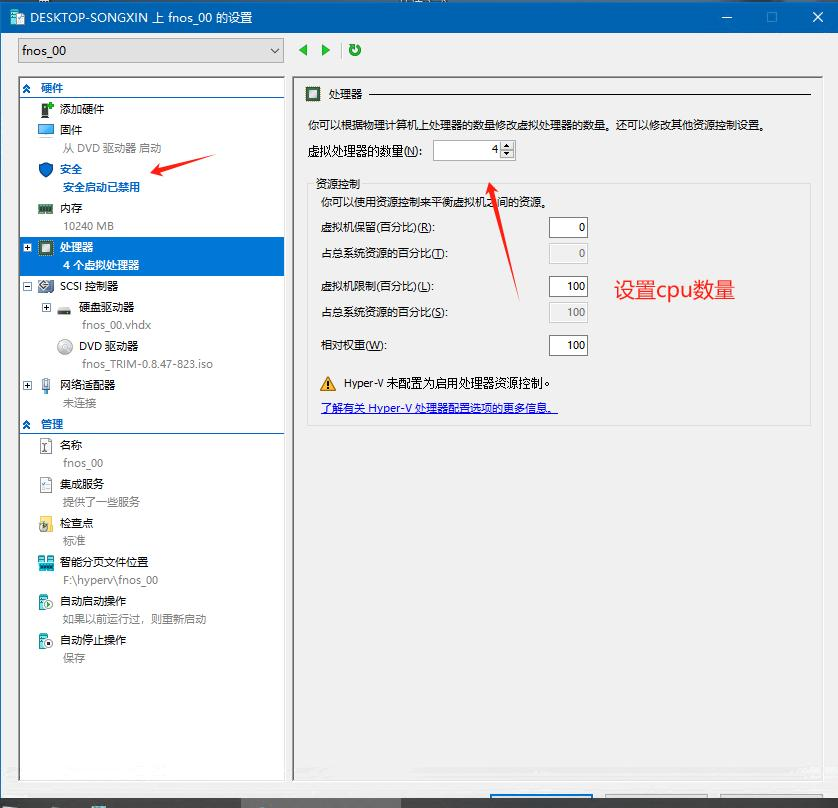
Task: Close the settings window
Action: point(818,17)
